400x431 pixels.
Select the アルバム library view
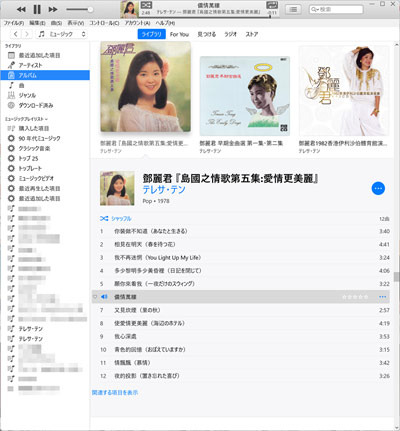[45, 75]
